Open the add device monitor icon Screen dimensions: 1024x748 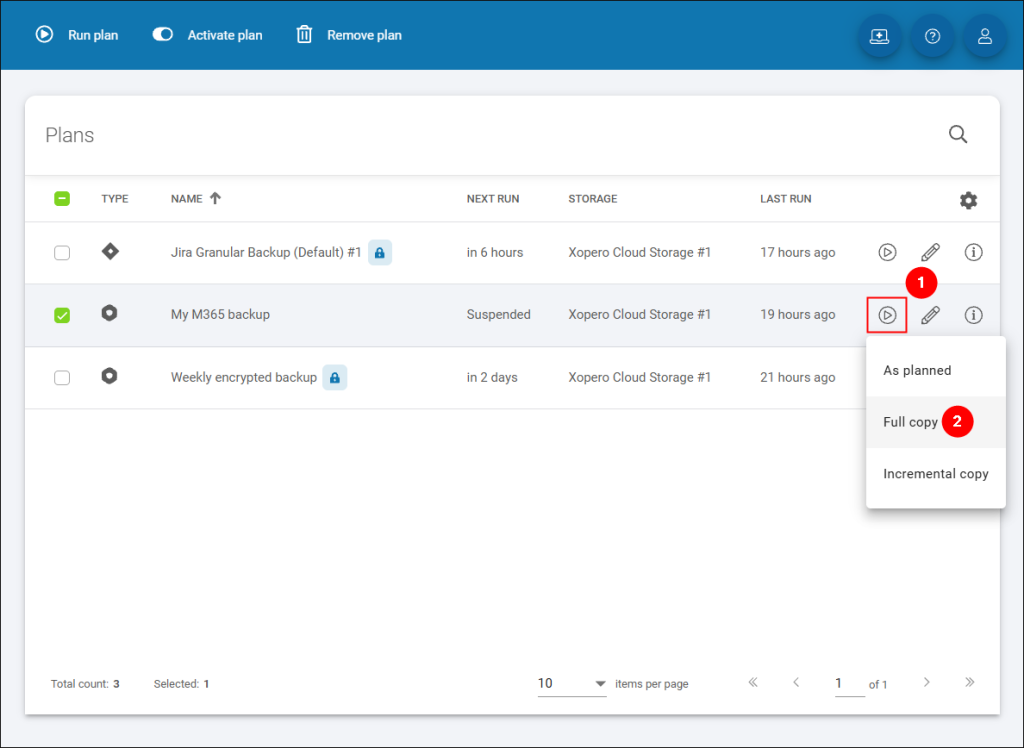click(x=879, y=36)
